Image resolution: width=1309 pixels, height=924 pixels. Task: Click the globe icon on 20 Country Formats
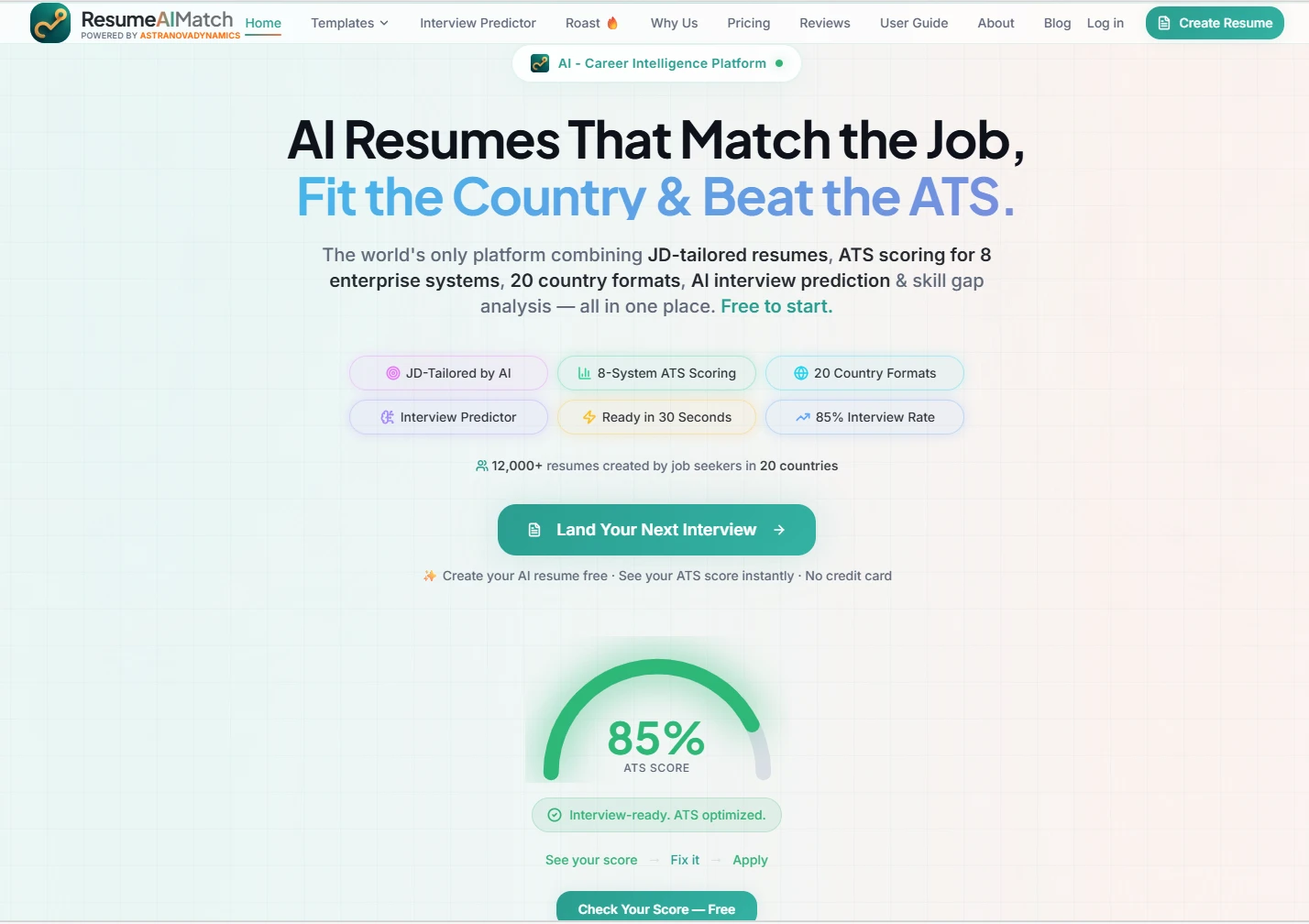(x=800, y=373)
